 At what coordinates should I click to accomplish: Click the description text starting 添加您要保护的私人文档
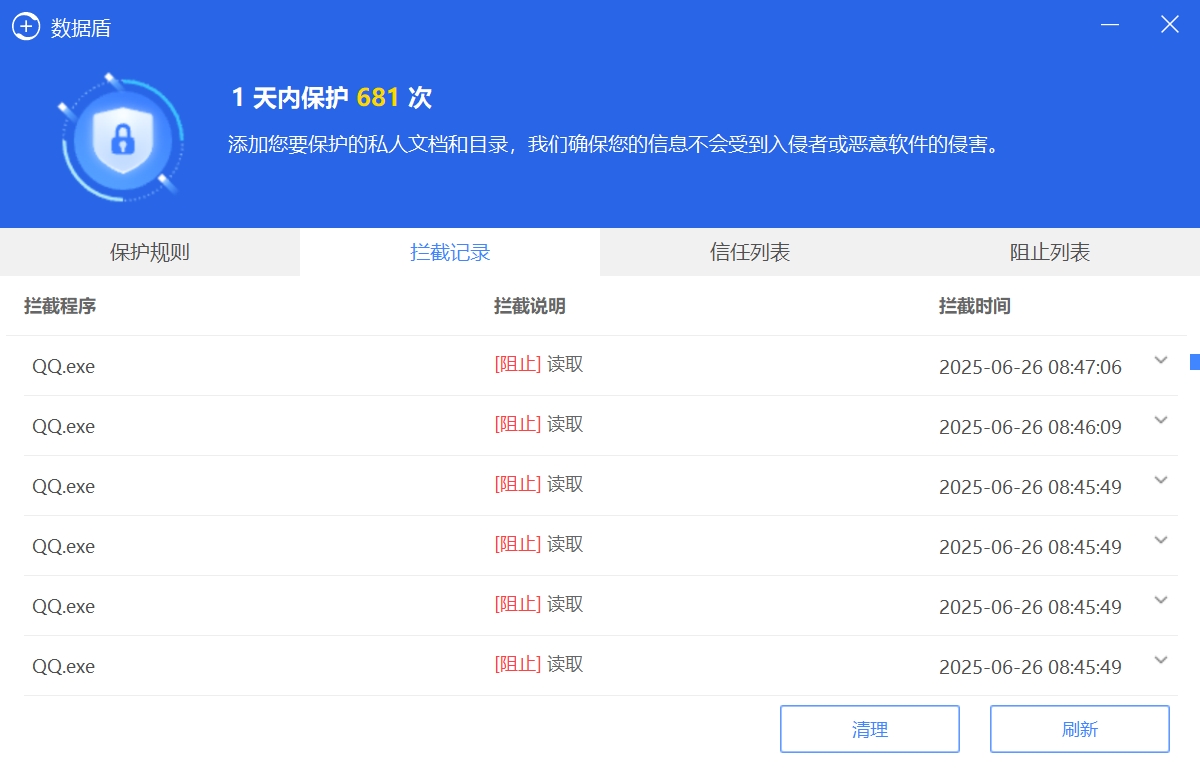(x=615, y=145)
